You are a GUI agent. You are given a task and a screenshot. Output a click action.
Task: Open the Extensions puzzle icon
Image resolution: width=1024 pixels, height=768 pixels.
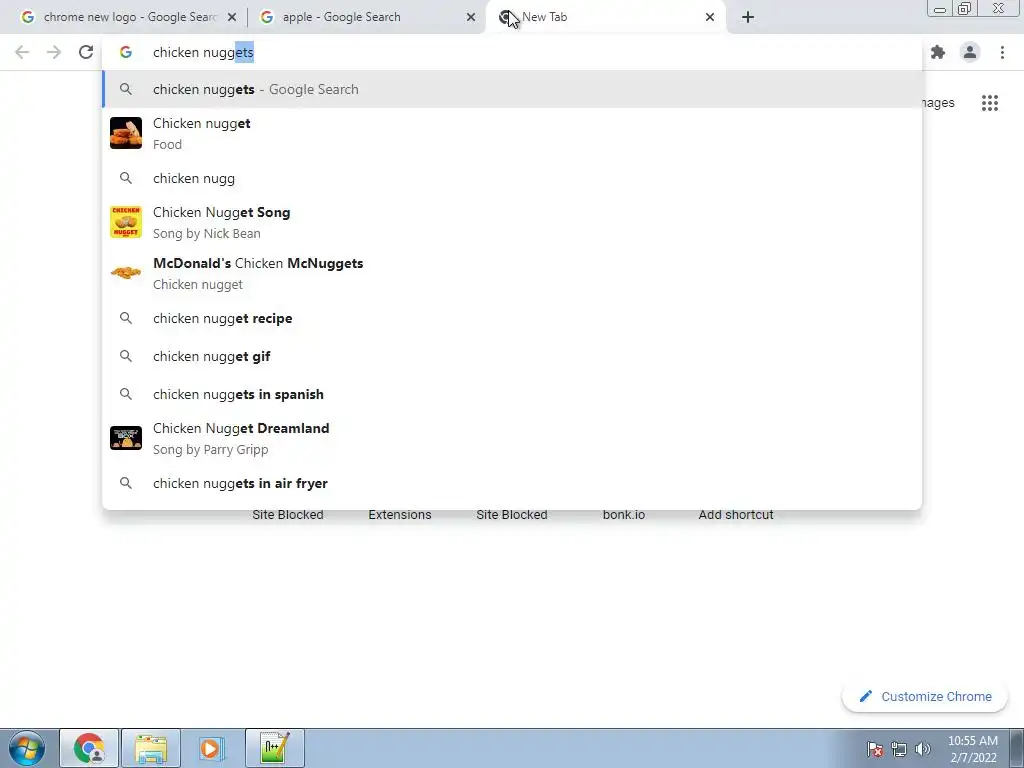[x=938, y=52]
